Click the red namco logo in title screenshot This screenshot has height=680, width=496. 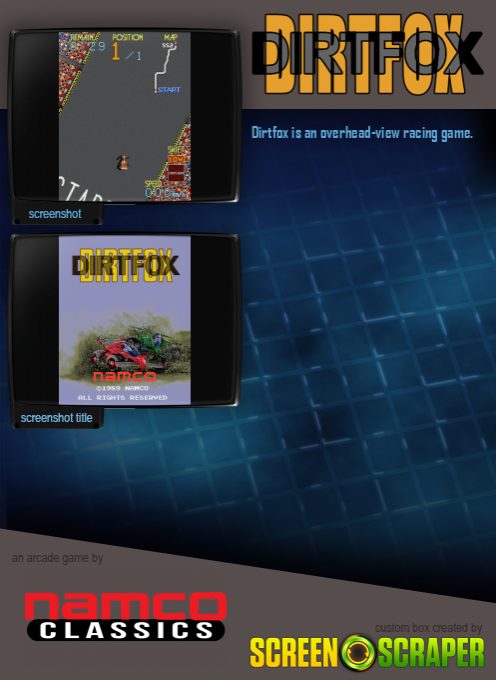click(125, 376)
